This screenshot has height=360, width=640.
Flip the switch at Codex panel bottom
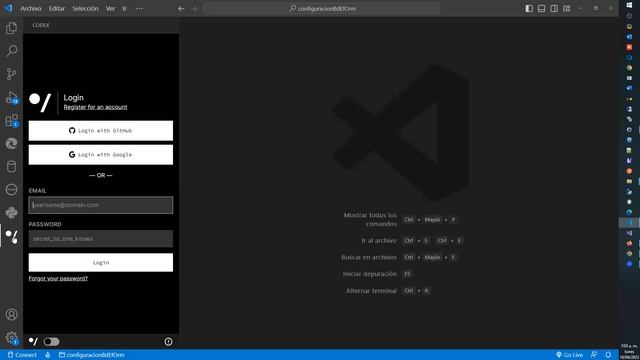pyautogui.click(x=51, y=341)
